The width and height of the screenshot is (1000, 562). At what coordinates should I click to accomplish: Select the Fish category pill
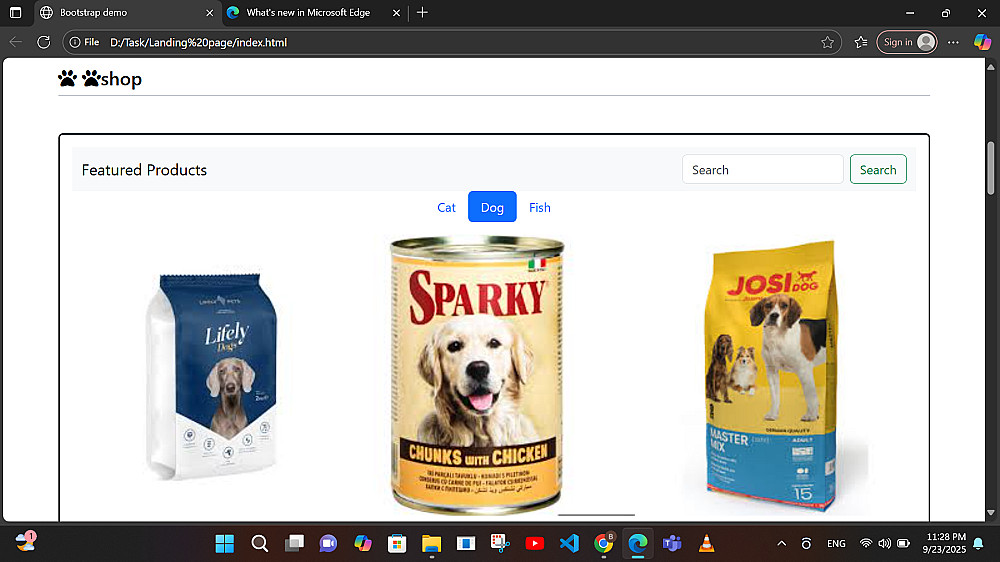pyautogui.click(x=540, y=207)
